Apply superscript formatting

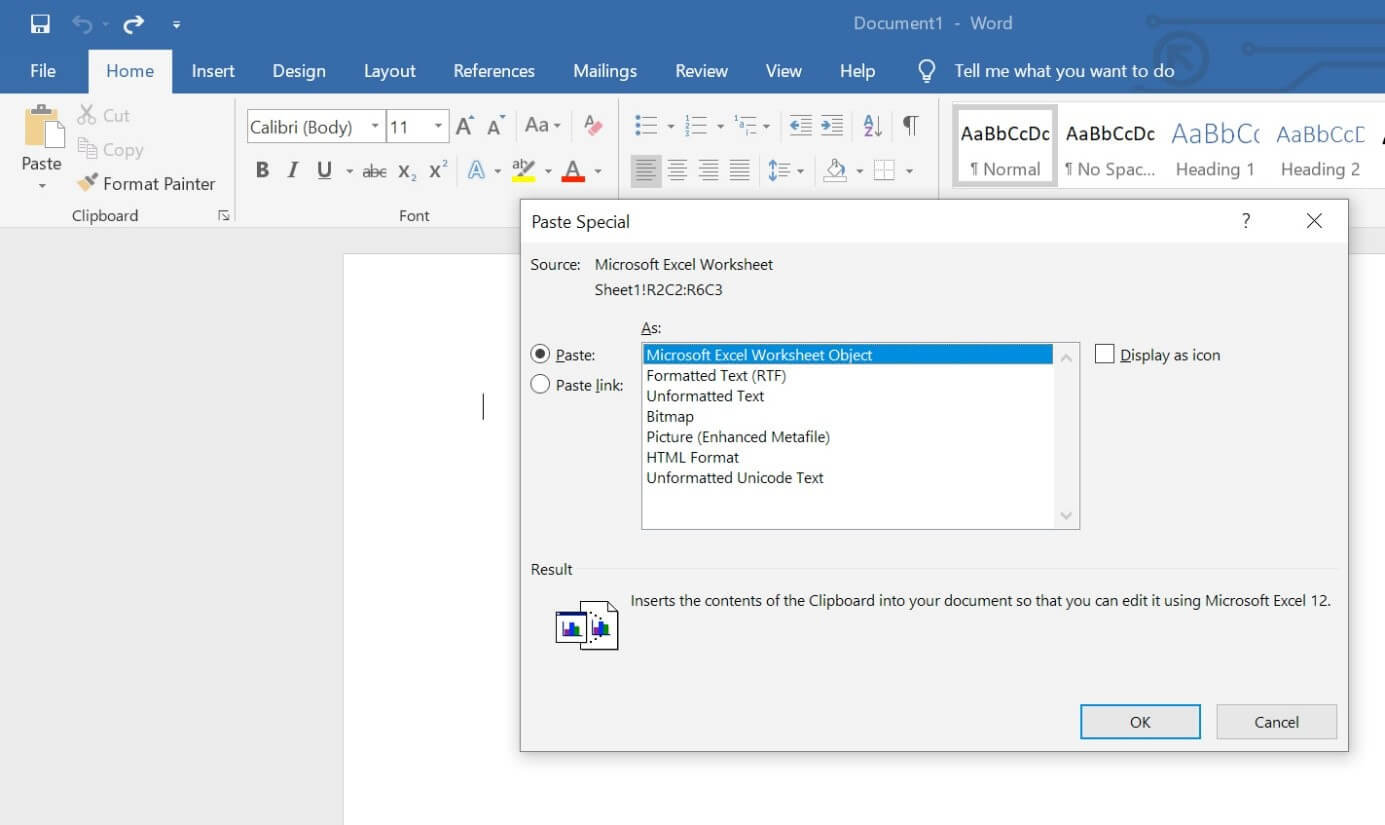tap(436, 170)
